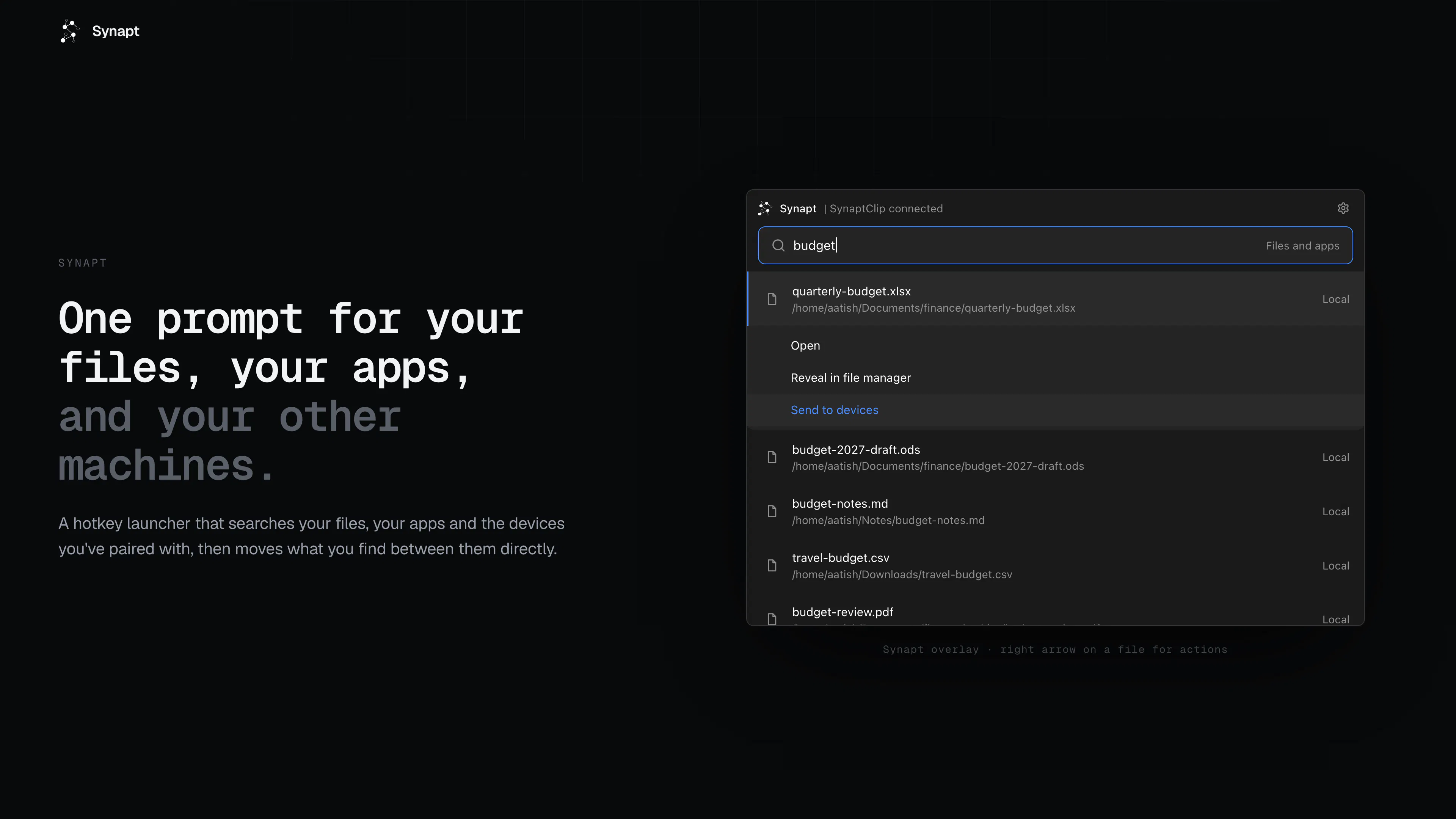Click the quarterly-budget.xlsx finance folder path text
Image resolution: width=1456 pixels, height=819 pixels.
point(933,308)
